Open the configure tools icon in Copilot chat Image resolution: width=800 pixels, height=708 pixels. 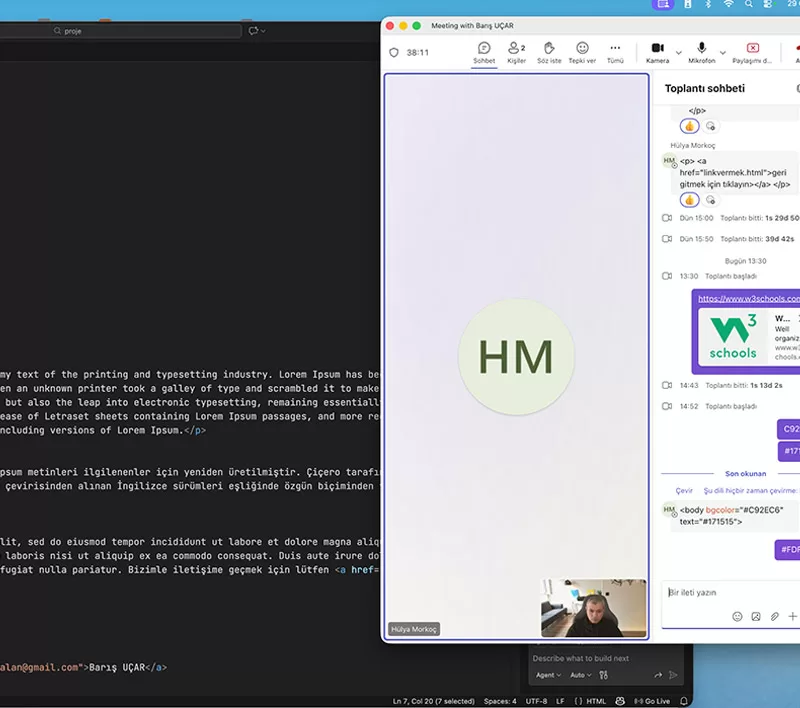tap(604, 675)
